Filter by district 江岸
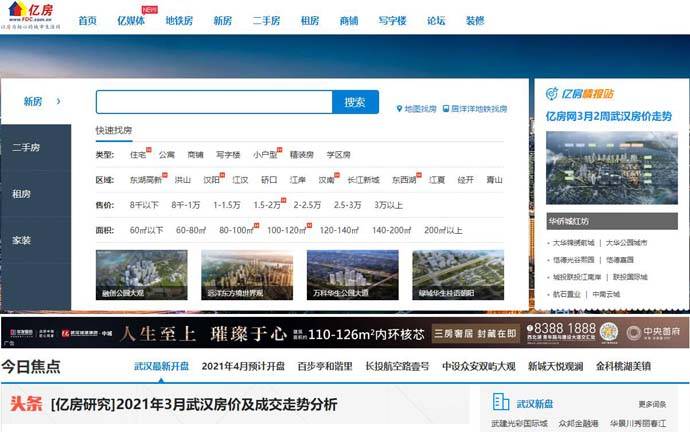 click(297, 180)
